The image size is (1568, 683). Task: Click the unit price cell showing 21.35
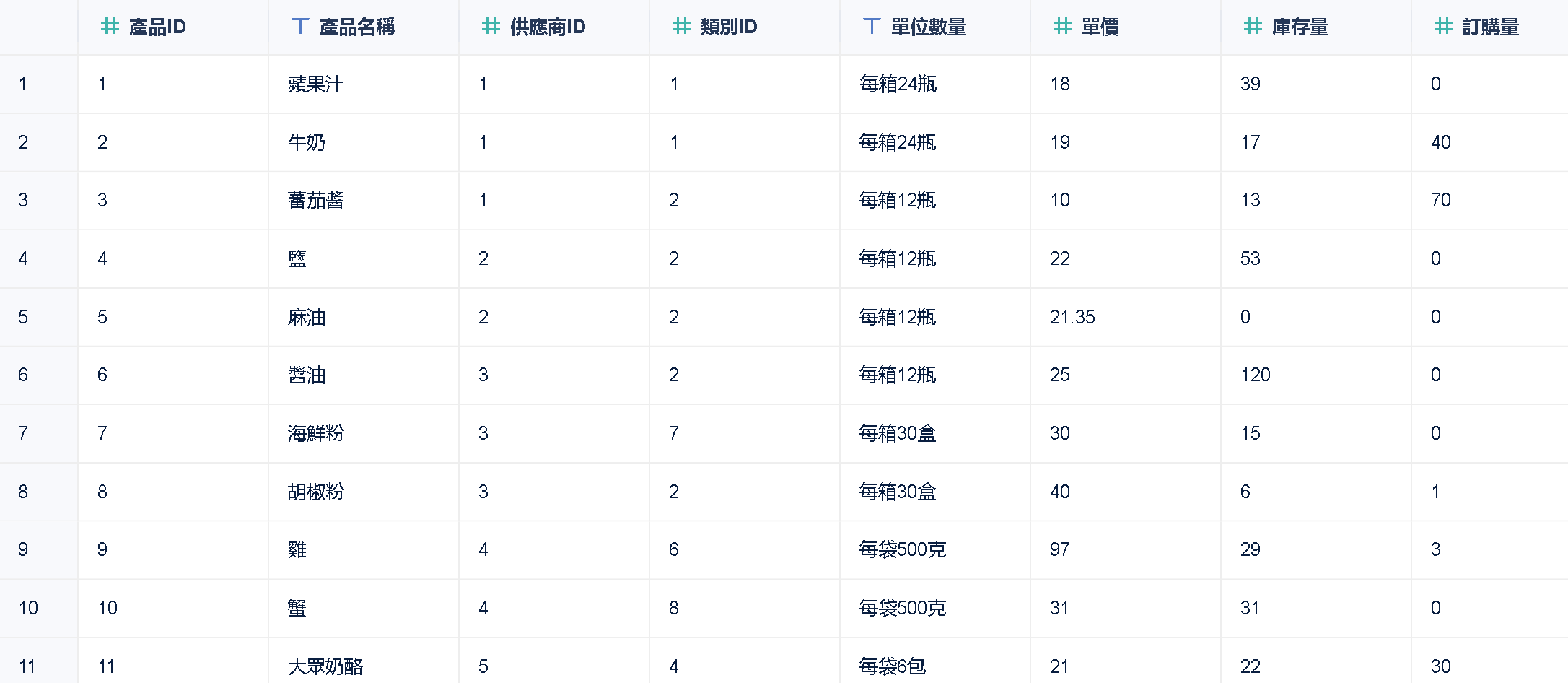pyautogui.click(x=1072, y=317)
